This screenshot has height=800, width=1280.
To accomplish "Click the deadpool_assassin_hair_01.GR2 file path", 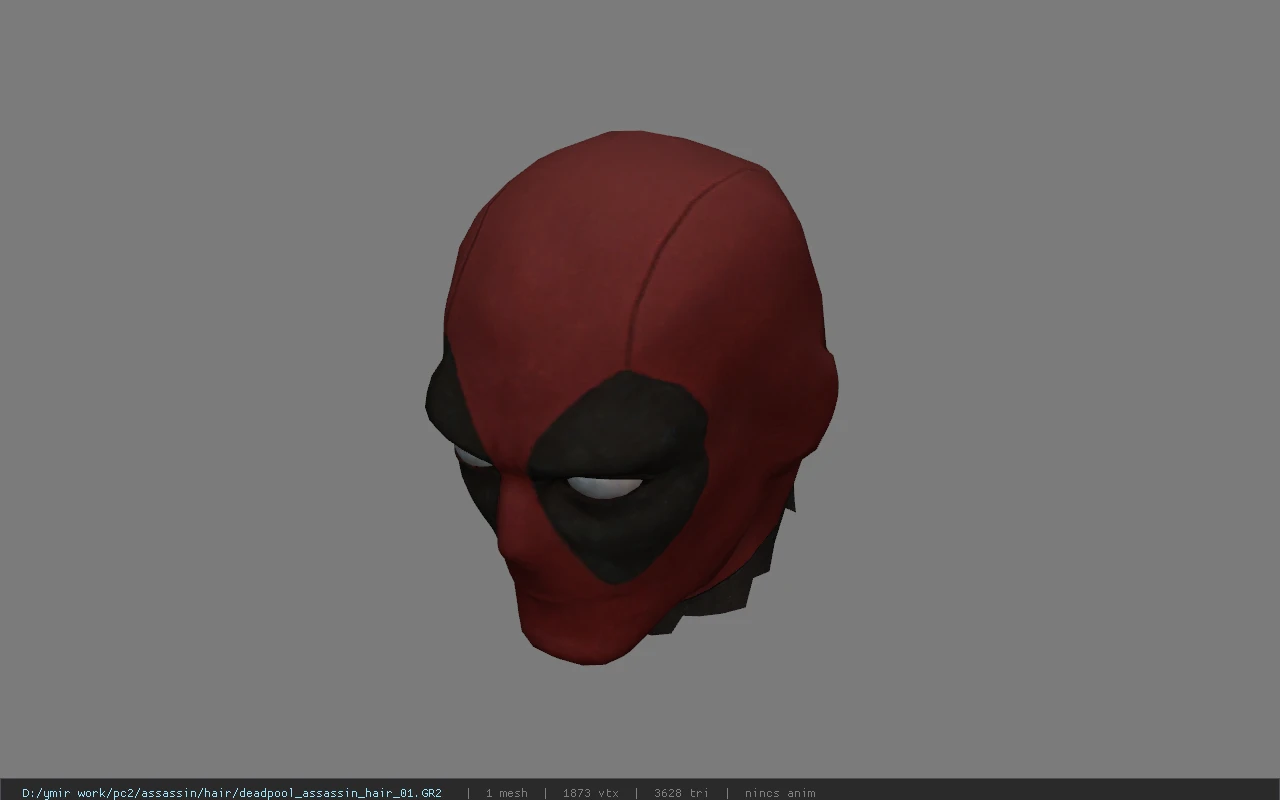I will 232,793.
